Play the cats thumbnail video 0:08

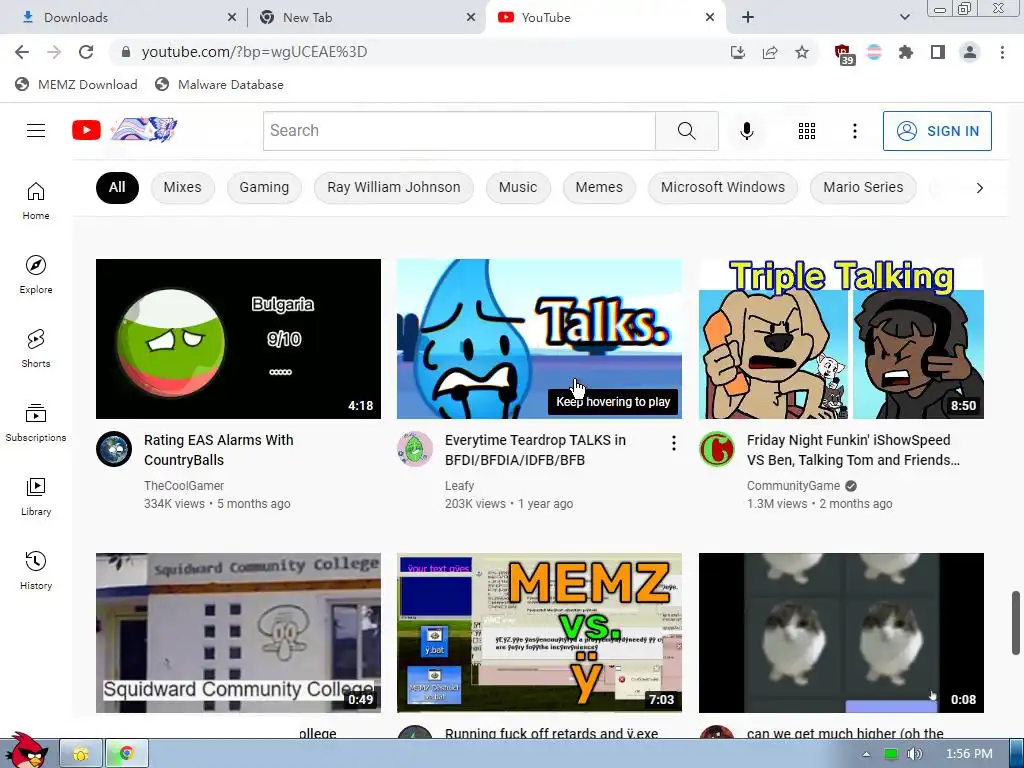tap(841, 633)
